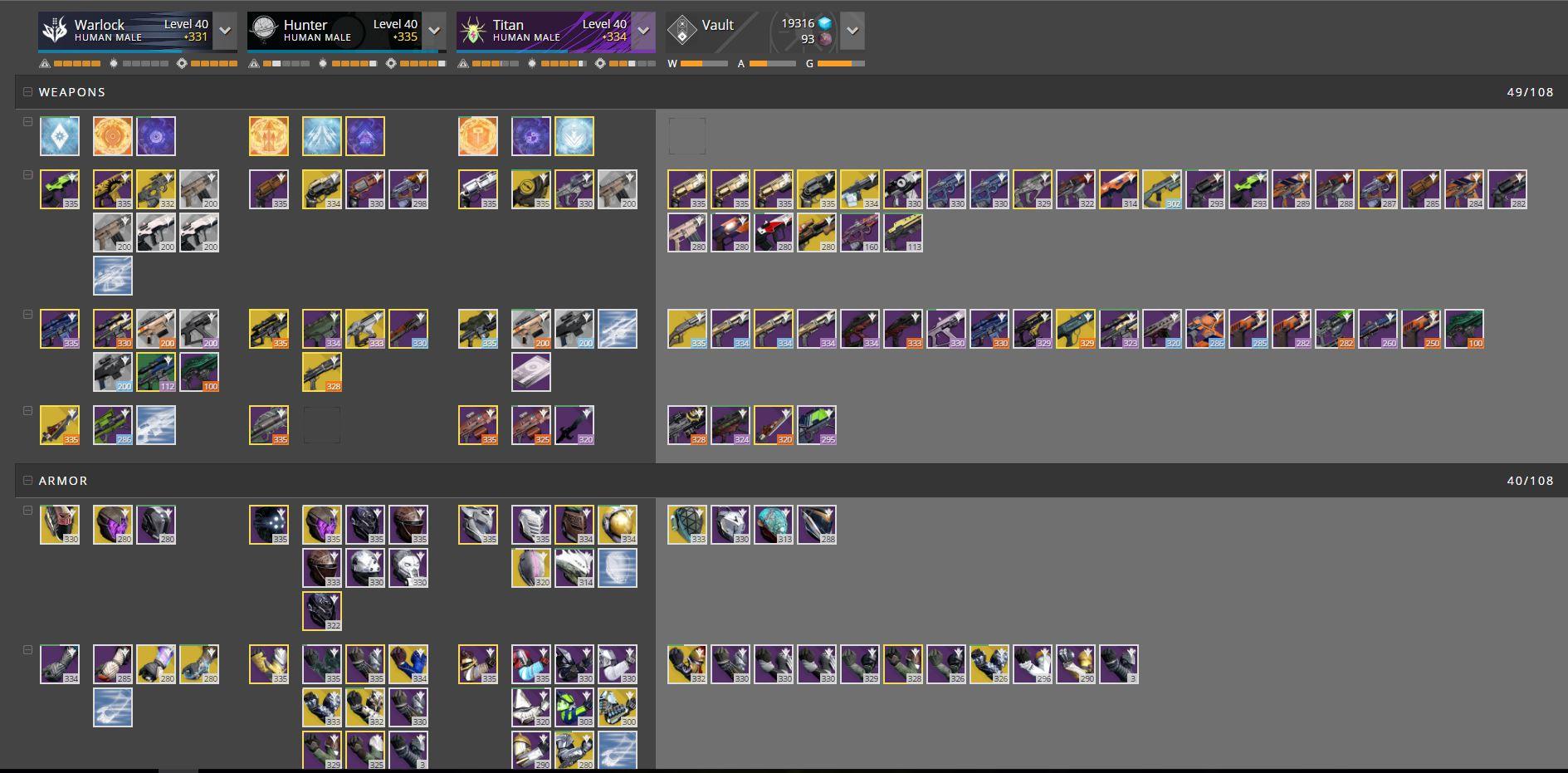
Task: Select Titan's purple void subclass icon
Action: point(531,136)
